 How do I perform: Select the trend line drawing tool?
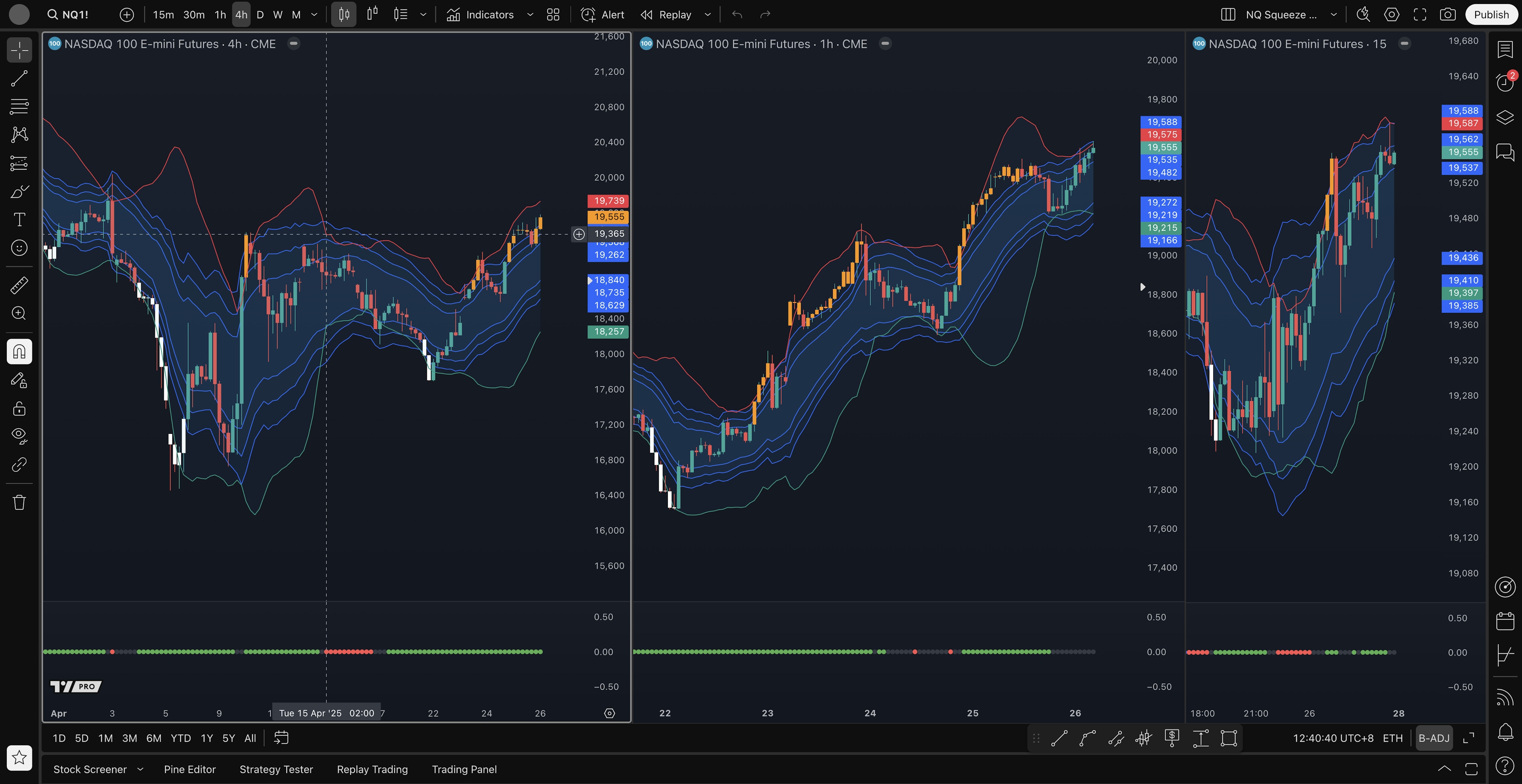coord(19,78)
